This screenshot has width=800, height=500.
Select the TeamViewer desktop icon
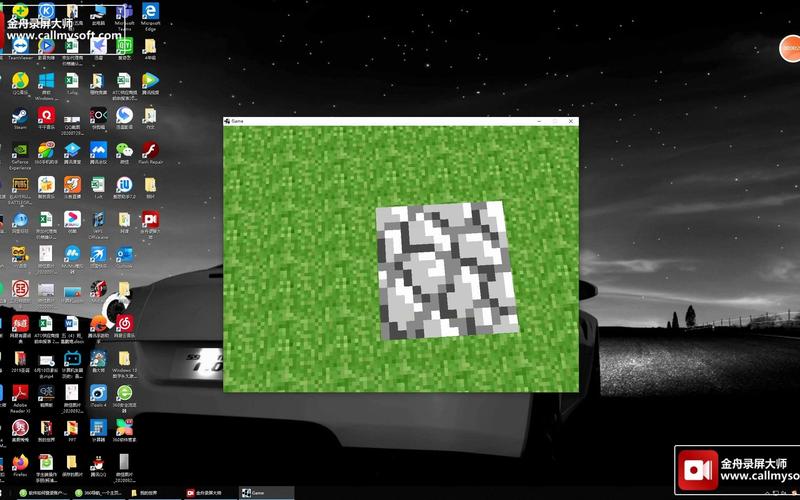20,46
